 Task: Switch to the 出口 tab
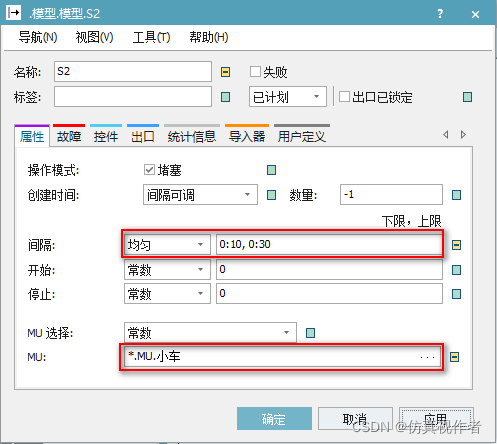143,136
